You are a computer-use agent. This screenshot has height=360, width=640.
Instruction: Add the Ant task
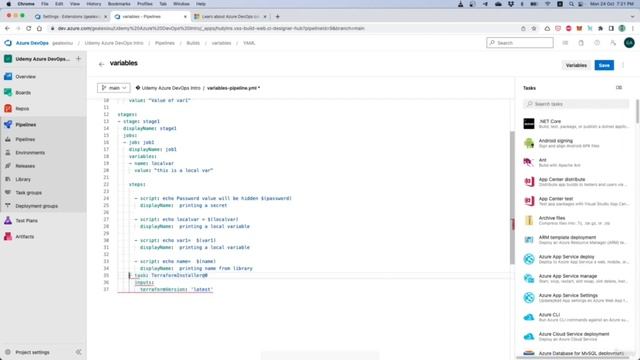click(x=575, y=162)
